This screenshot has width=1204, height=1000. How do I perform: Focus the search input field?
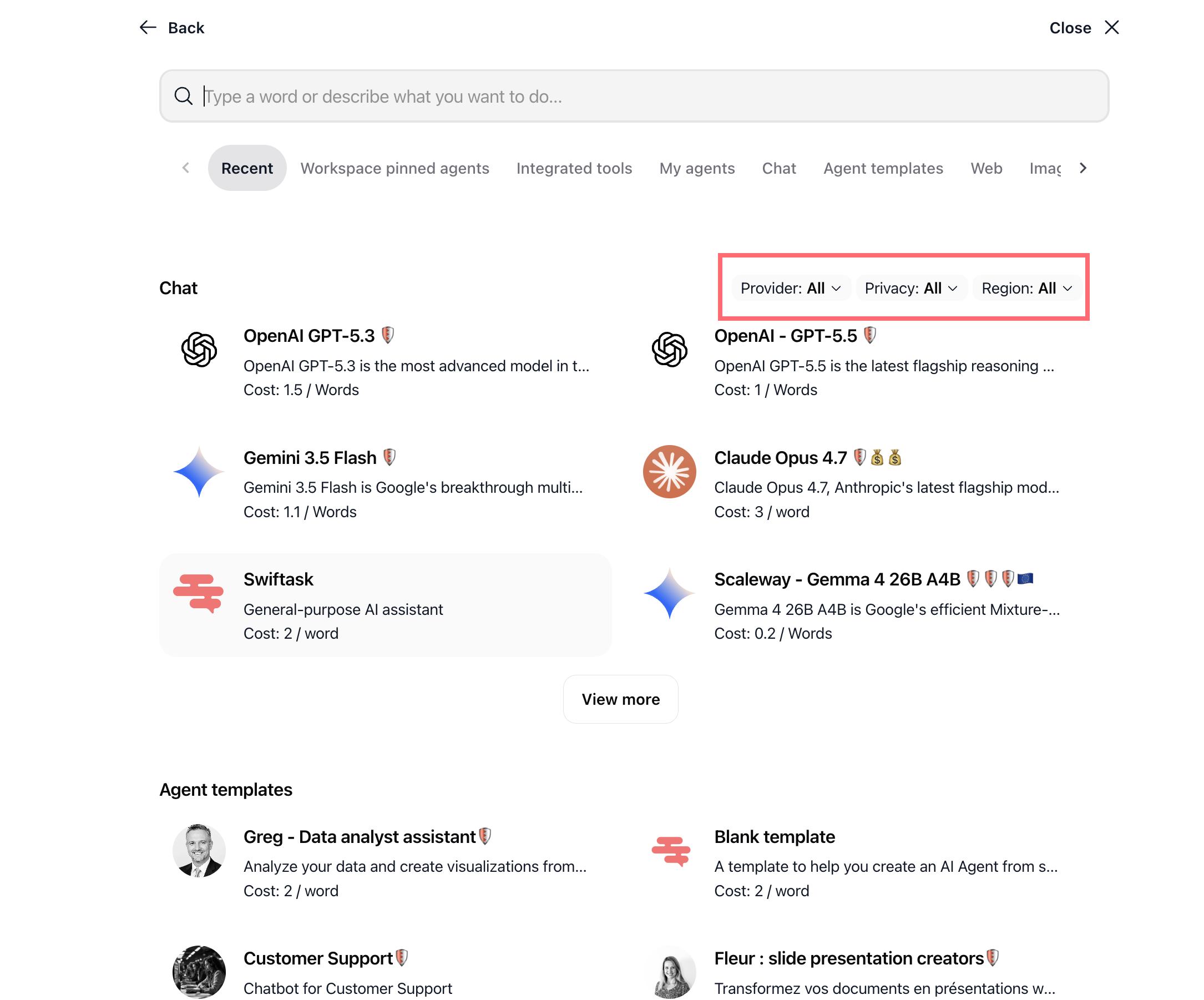click(634, 96)
